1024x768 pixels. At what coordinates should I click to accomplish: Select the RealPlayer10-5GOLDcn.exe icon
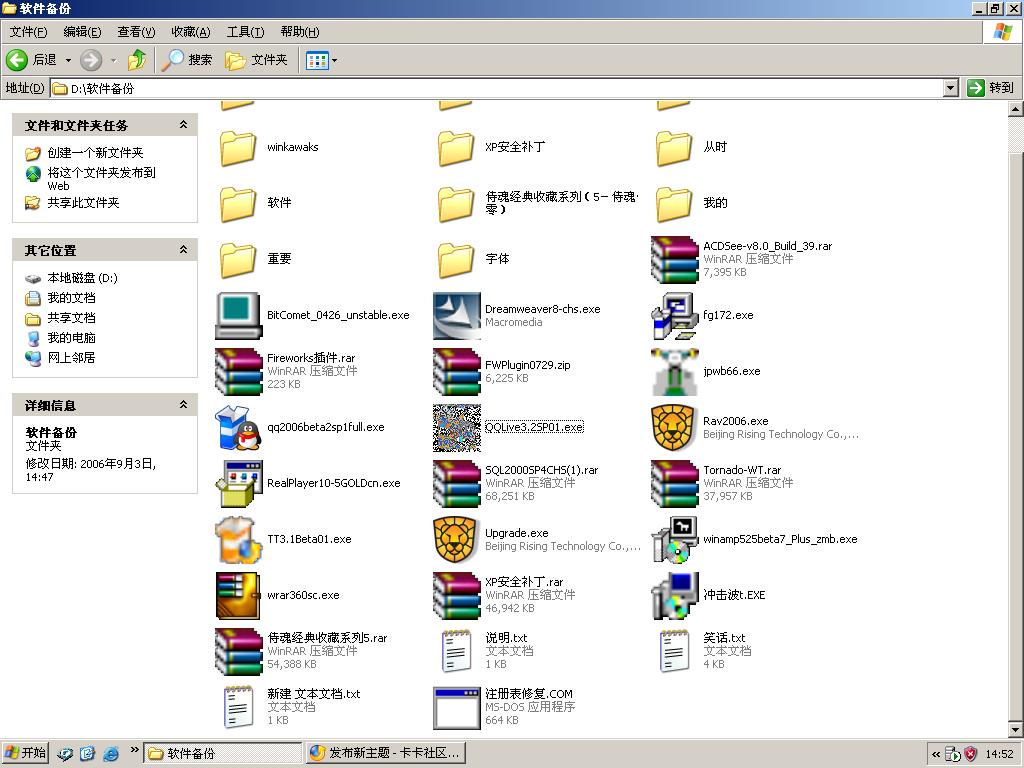[x=238, y=483]
